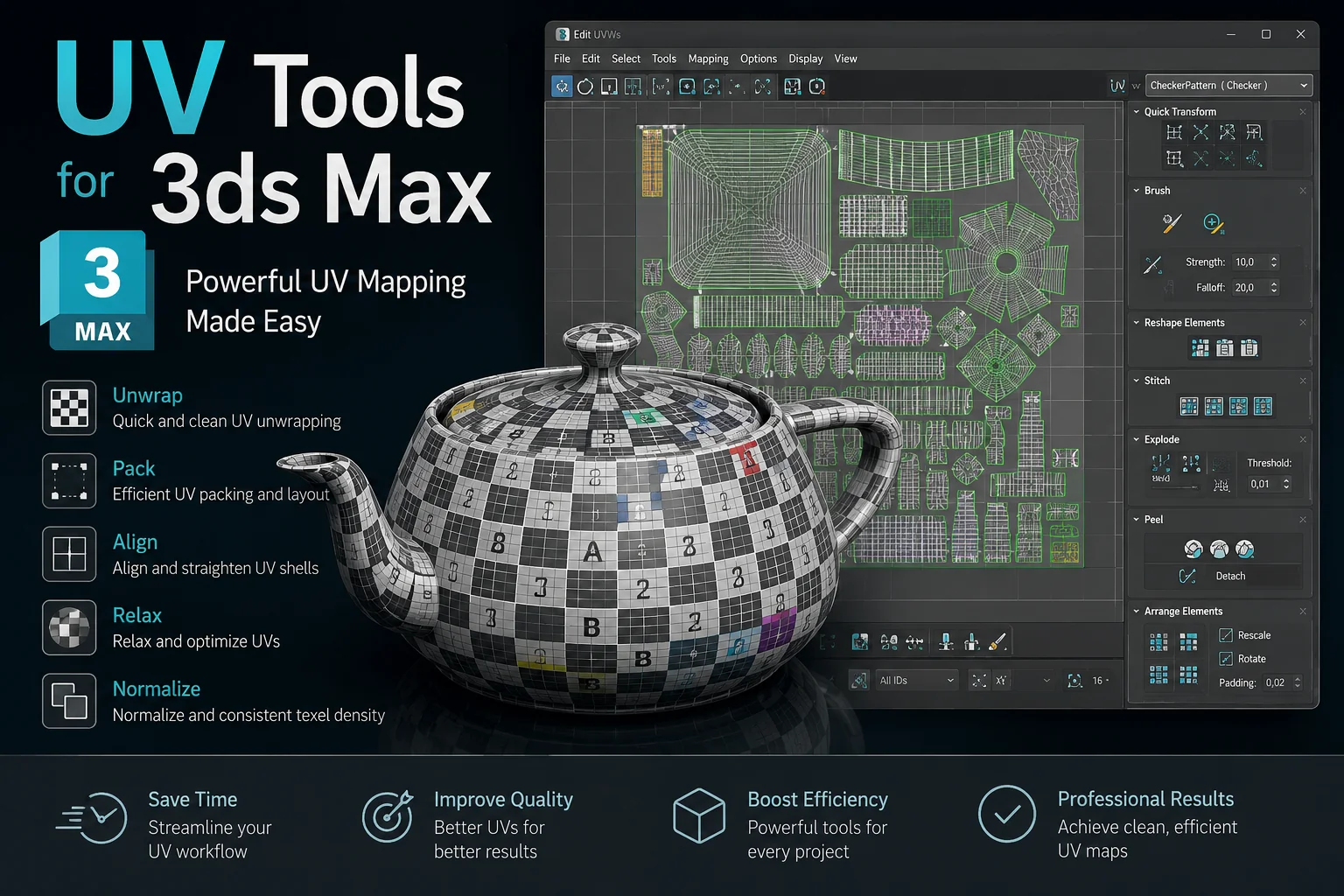Collapse the Reshape Elements rollout
1344x896 pixels.
pyautogui.click(x=1137, y=322)
